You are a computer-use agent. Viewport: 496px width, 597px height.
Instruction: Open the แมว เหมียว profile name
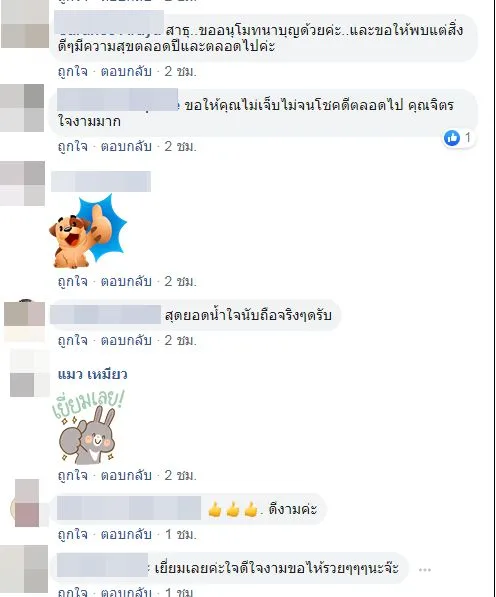pyautogui.click(x=93, y=375)
